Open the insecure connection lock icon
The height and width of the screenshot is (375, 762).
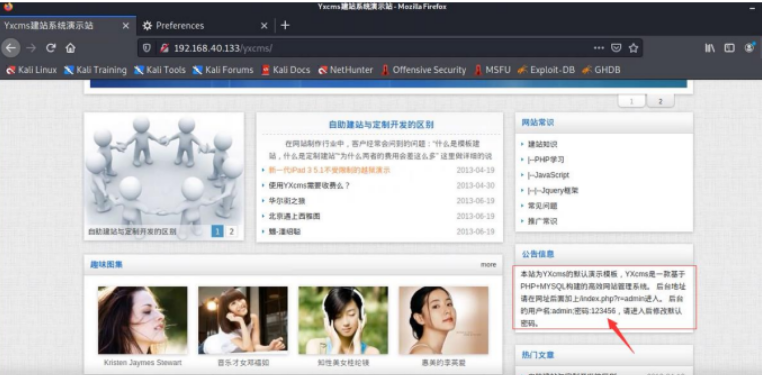coord(164,48)
